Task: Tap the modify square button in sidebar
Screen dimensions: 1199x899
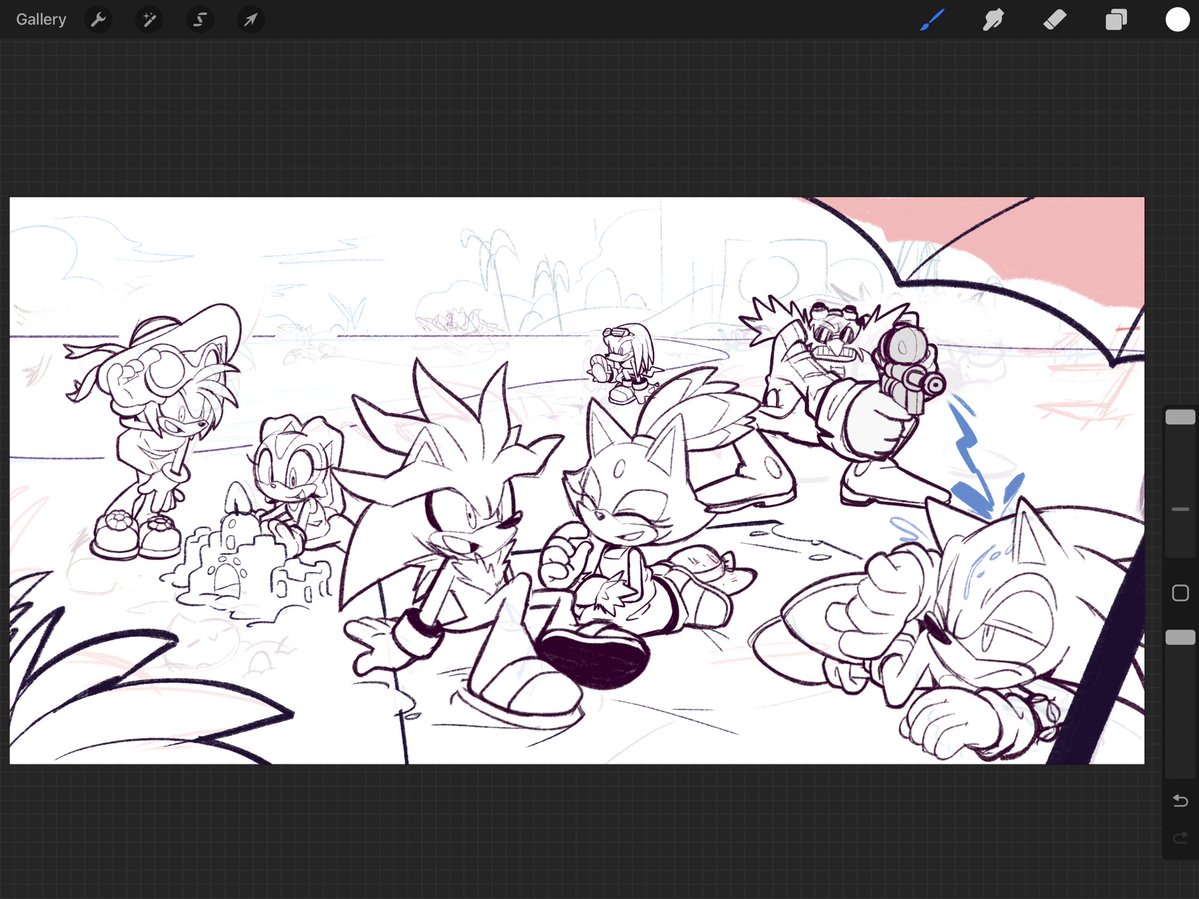Action: click(1180, 592)
